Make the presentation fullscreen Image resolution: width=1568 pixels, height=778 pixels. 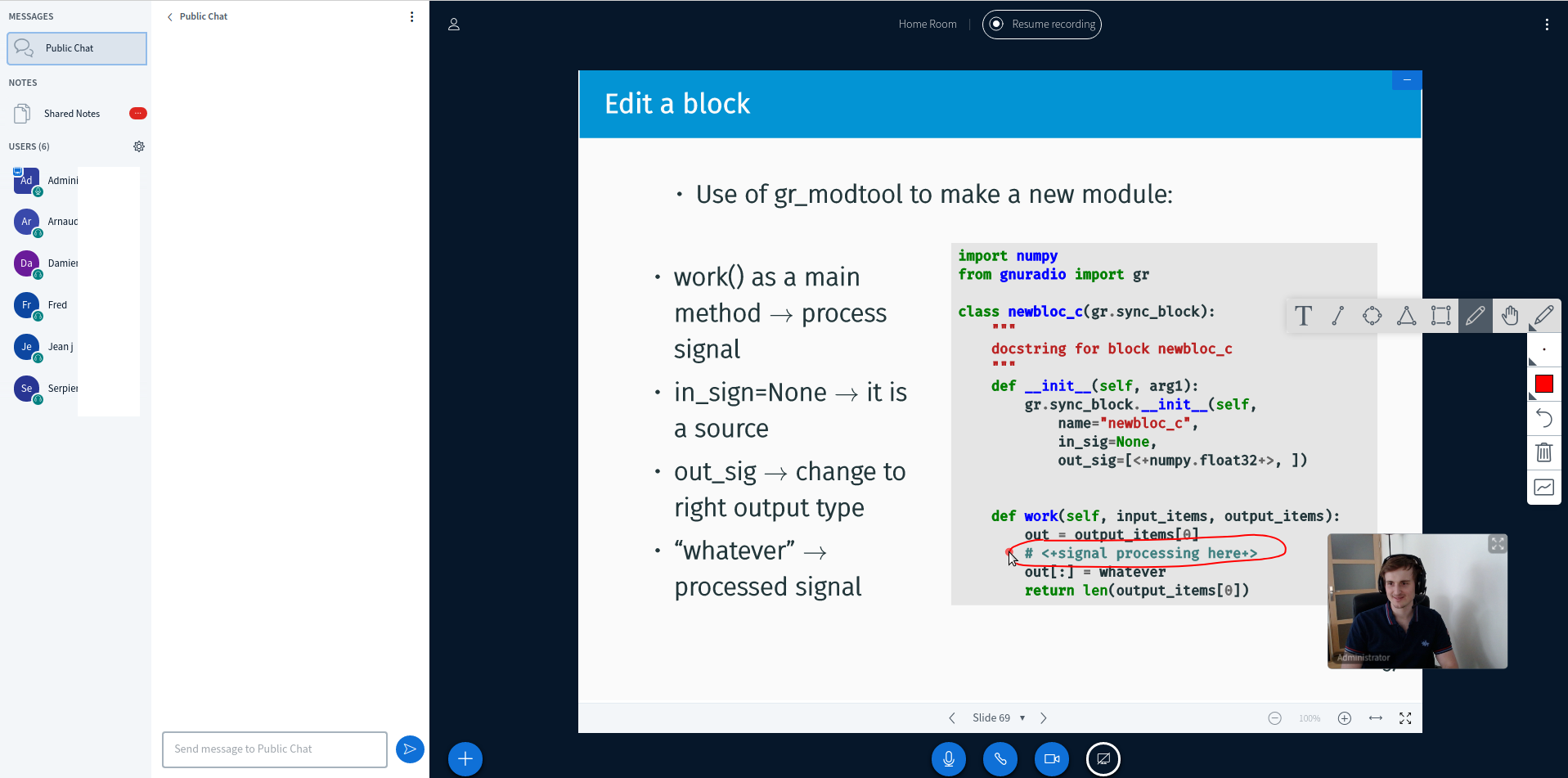(1405, 718)
